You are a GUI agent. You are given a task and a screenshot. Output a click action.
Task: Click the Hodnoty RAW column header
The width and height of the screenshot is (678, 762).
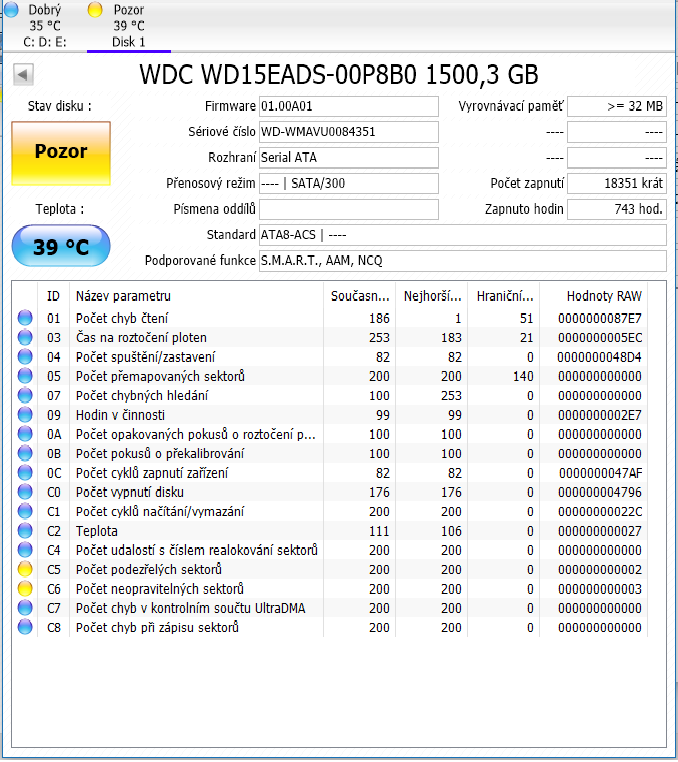pos(593,296)
